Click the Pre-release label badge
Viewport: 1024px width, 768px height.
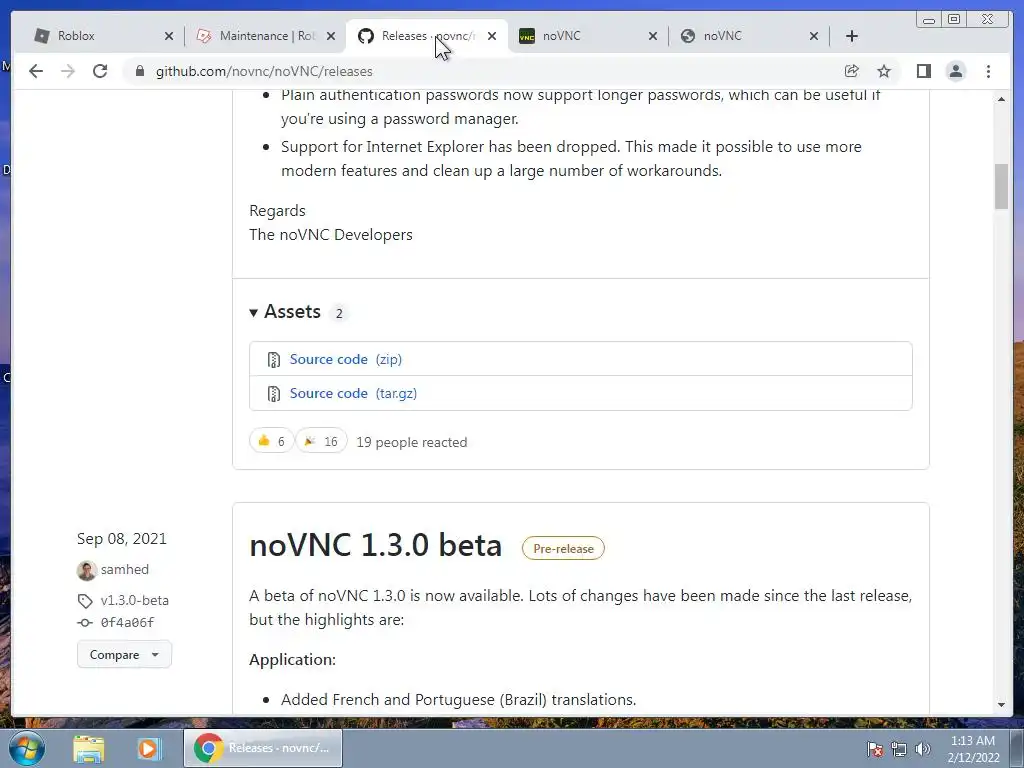tap(563, 549)
